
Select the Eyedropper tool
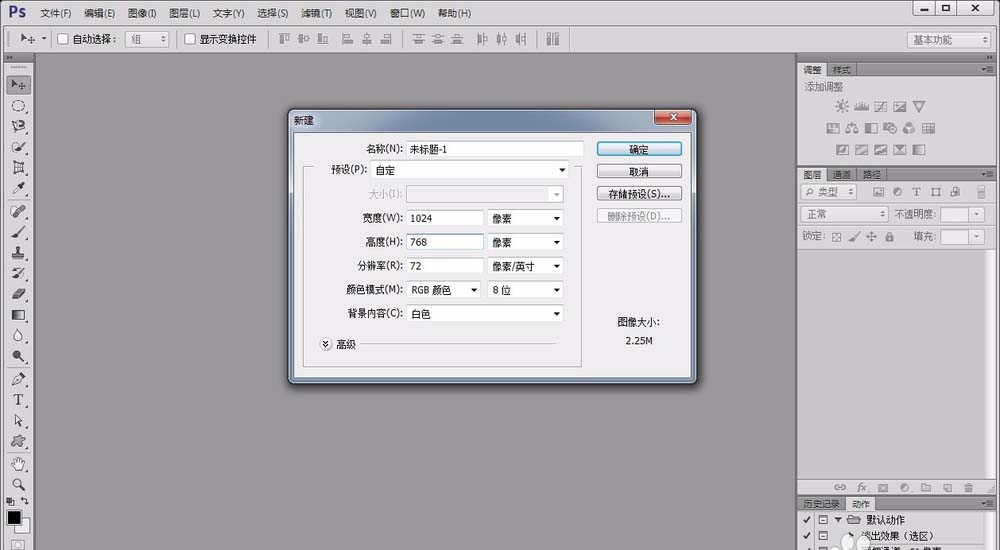click(x=18, y=189)
